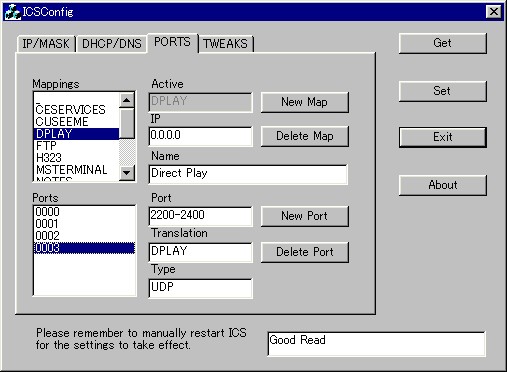
Task: Switch to the IP/MASK tab
Action: point(46,44)
